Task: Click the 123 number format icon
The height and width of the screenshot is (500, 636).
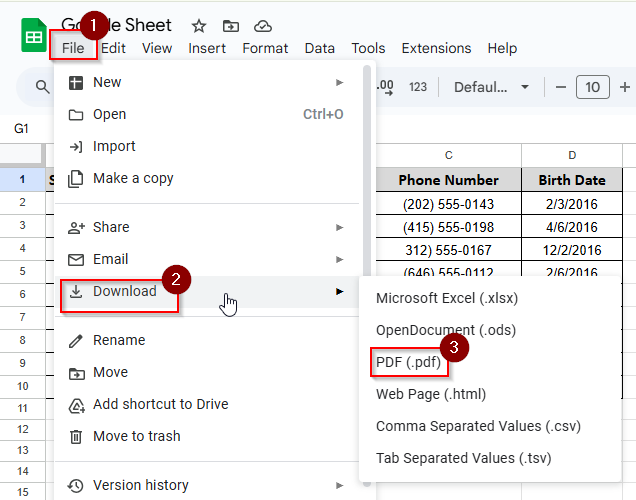Action: click(418, 87)
